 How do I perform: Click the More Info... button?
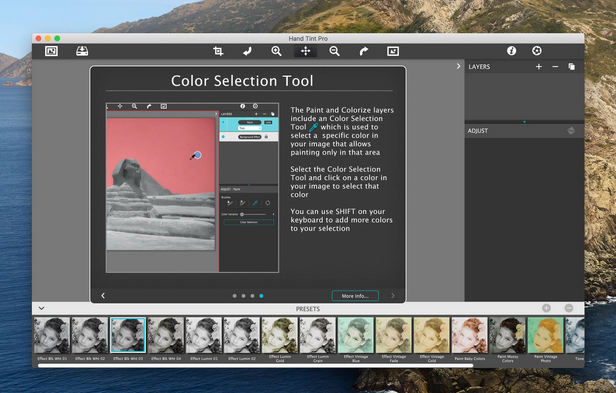click(x=355, y=296)
